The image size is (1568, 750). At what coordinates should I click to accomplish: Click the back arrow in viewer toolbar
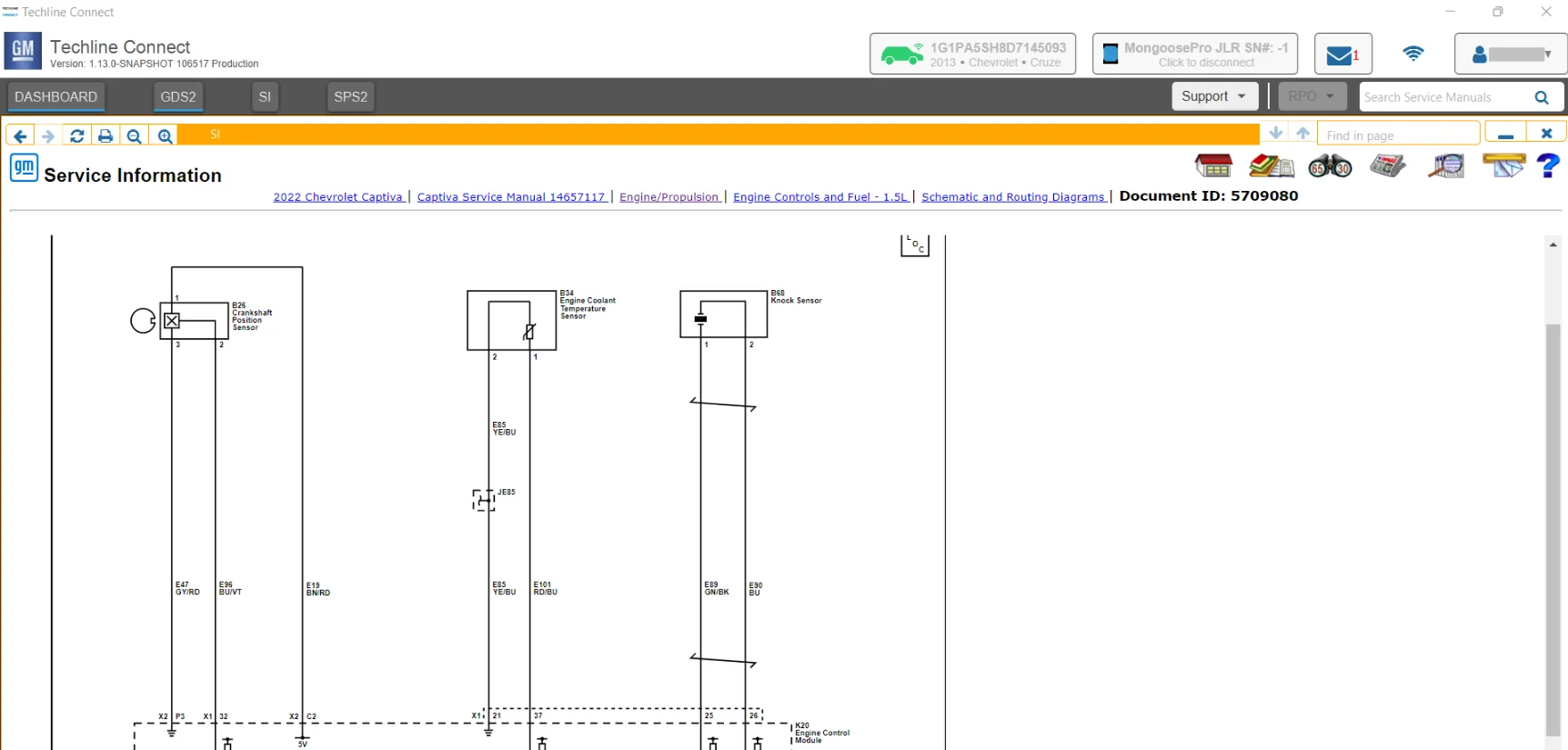click(20, 135)
